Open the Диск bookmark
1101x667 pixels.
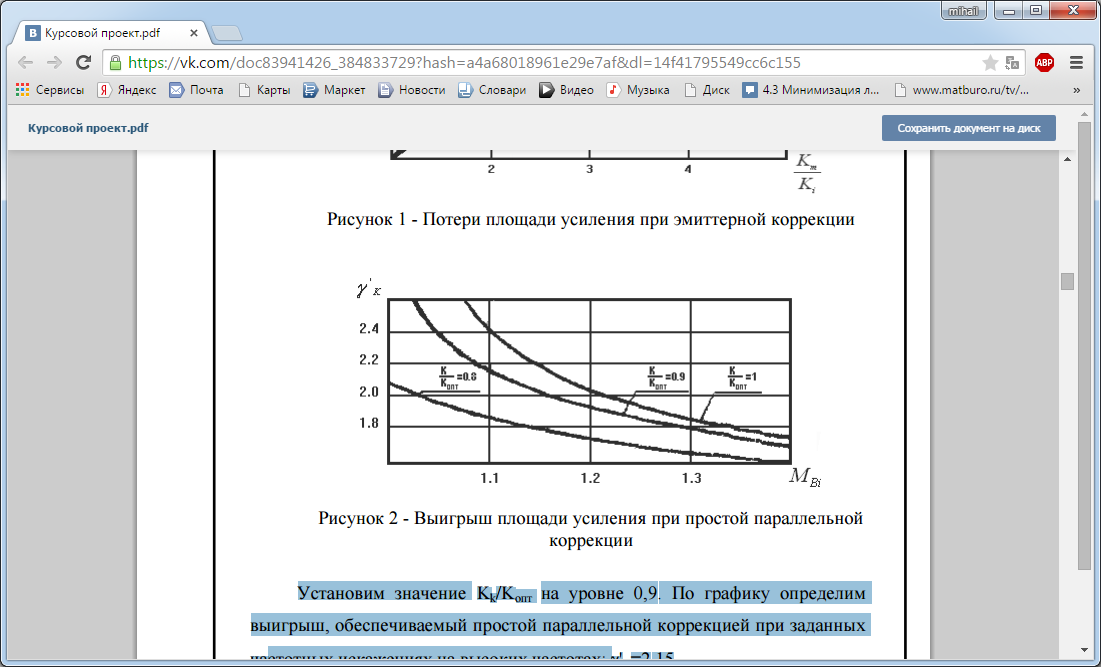707,90
